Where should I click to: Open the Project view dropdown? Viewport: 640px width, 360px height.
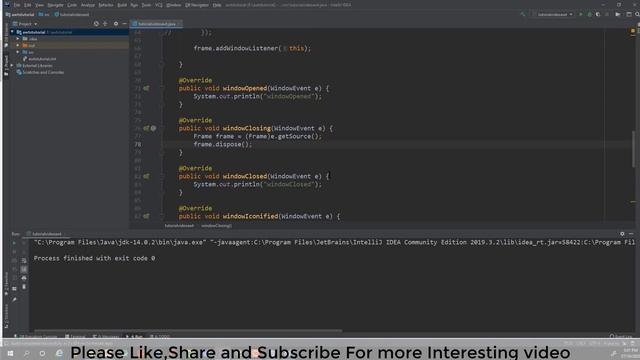tap(25, 24)
